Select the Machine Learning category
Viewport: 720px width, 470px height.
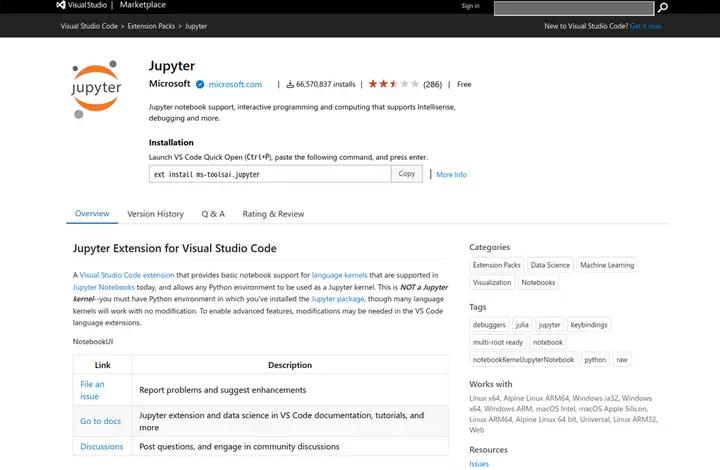point(607,265)
